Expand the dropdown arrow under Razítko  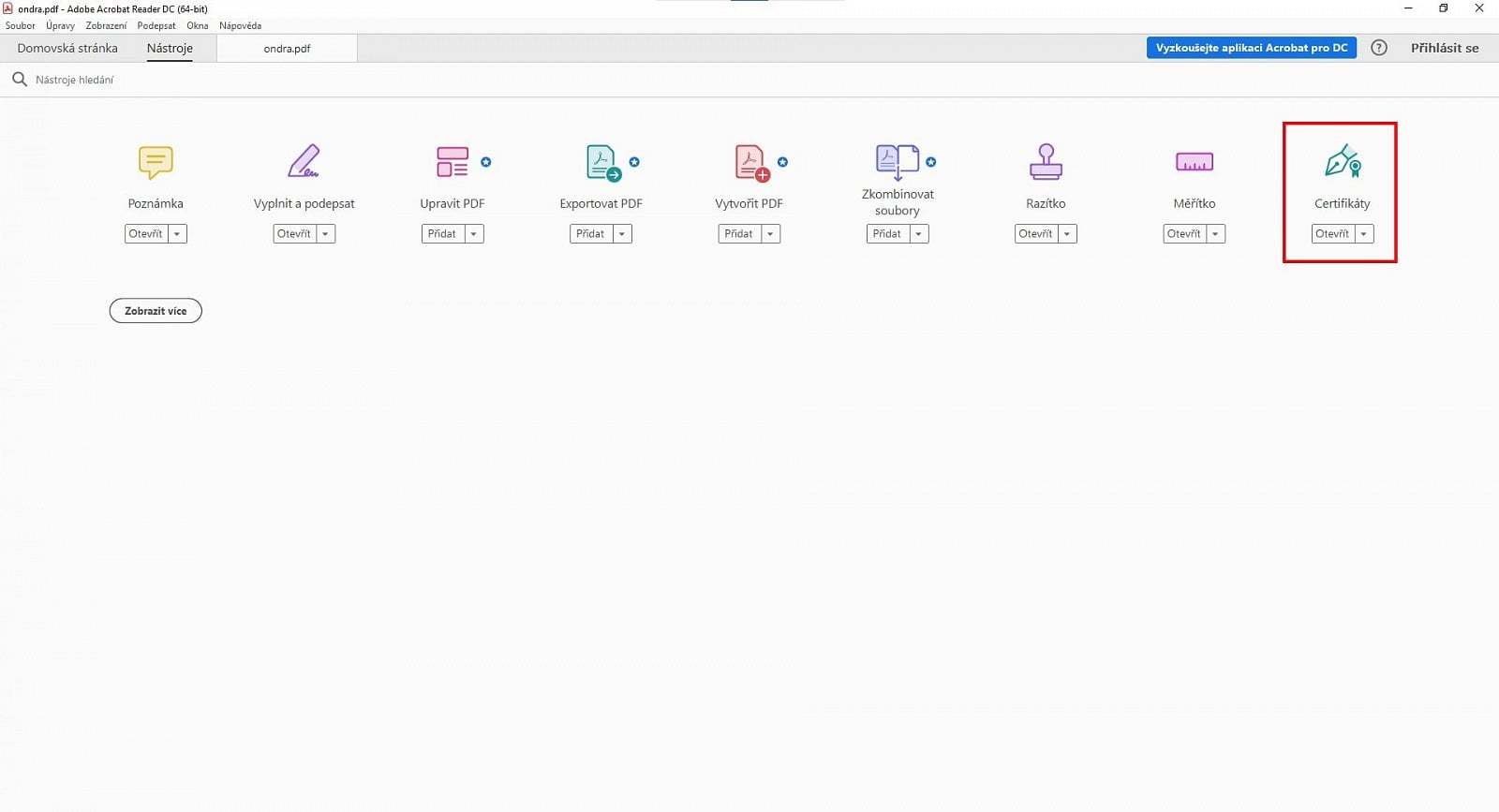1067,234
